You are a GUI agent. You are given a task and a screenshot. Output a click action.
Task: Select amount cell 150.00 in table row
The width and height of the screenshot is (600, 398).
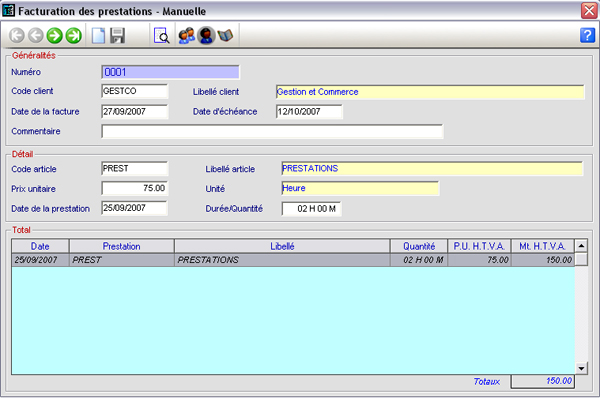tap(543, 260)
